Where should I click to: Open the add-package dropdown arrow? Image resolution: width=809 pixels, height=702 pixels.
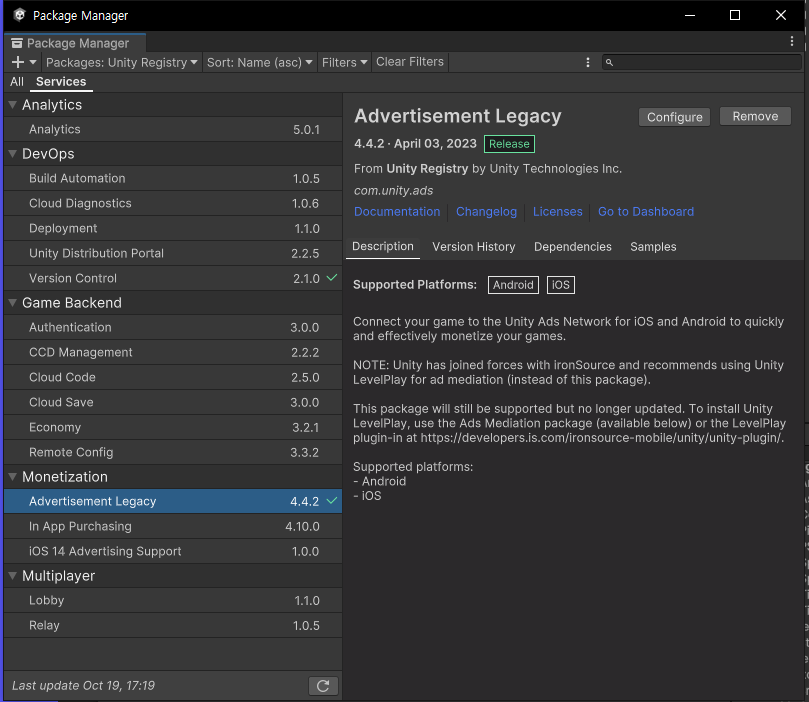(33, 62)
